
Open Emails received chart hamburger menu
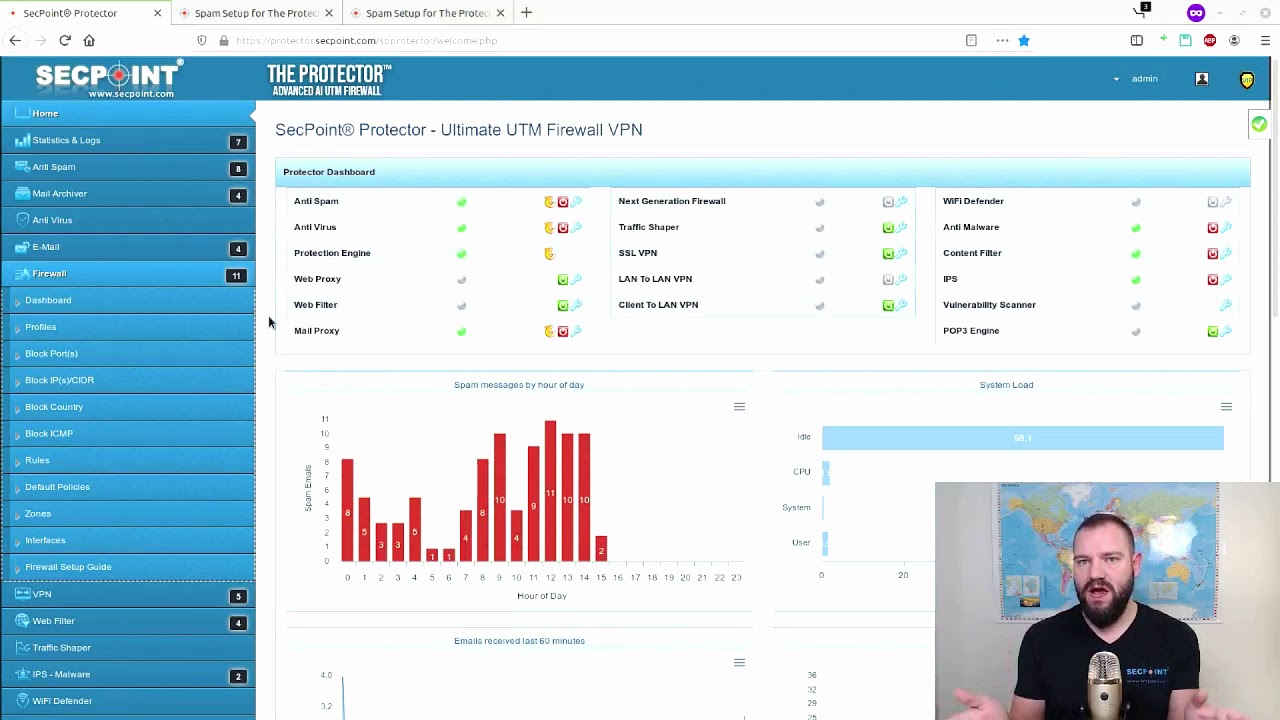tap(739, 663)
